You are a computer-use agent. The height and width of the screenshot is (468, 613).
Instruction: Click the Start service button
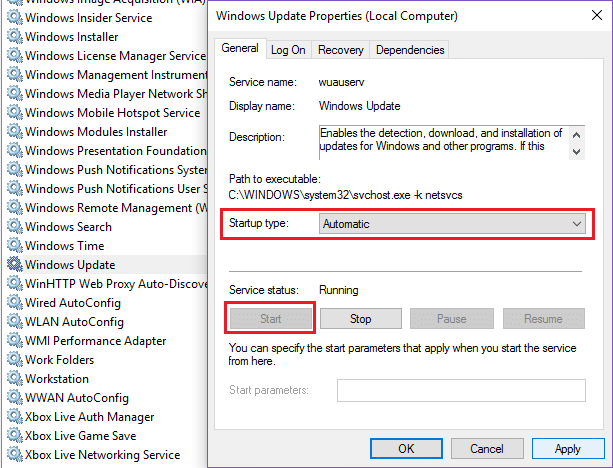(x=271, y=319)
